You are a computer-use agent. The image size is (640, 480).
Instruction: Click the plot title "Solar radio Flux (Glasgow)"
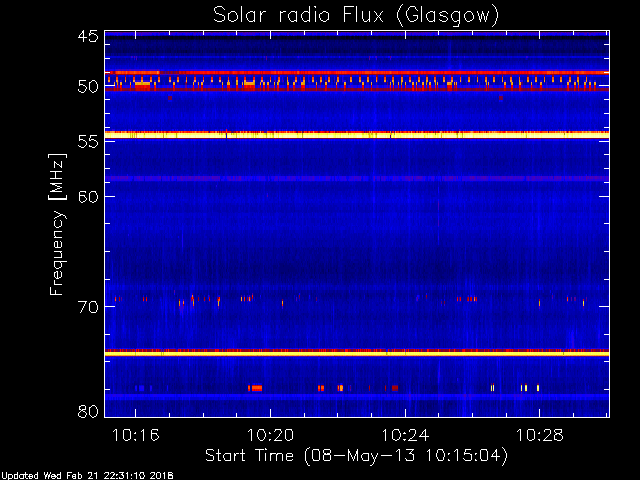coord(356,16)
